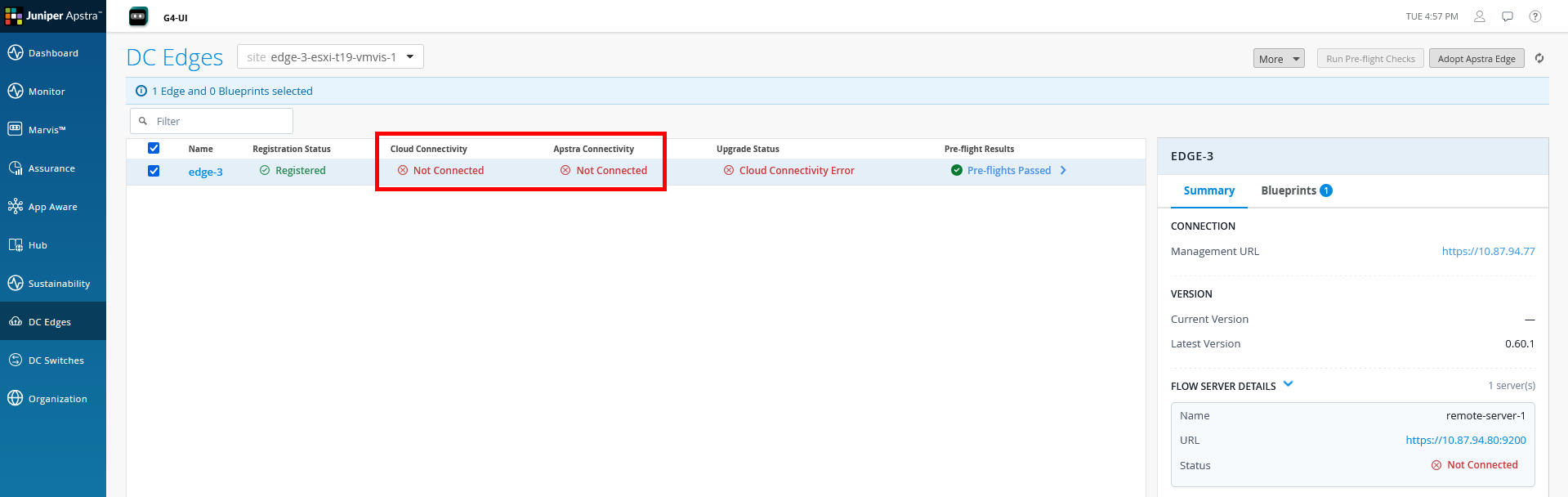Screen dimensions: 1568x497
Task: Click the Pre-flight Results column header
Action: (979, 149)
